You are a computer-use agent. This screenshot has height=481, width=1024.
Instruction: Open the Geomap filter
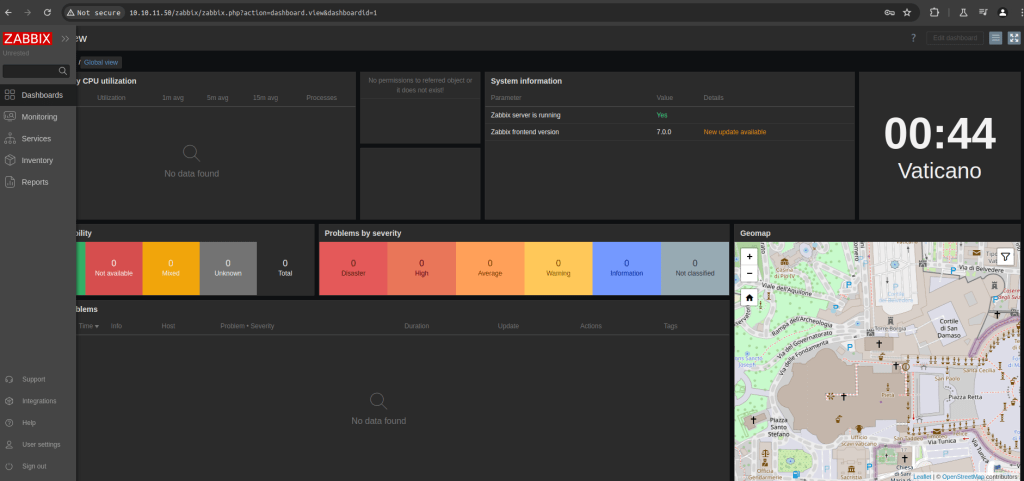pyautogui.click(x=1005, y=256)
